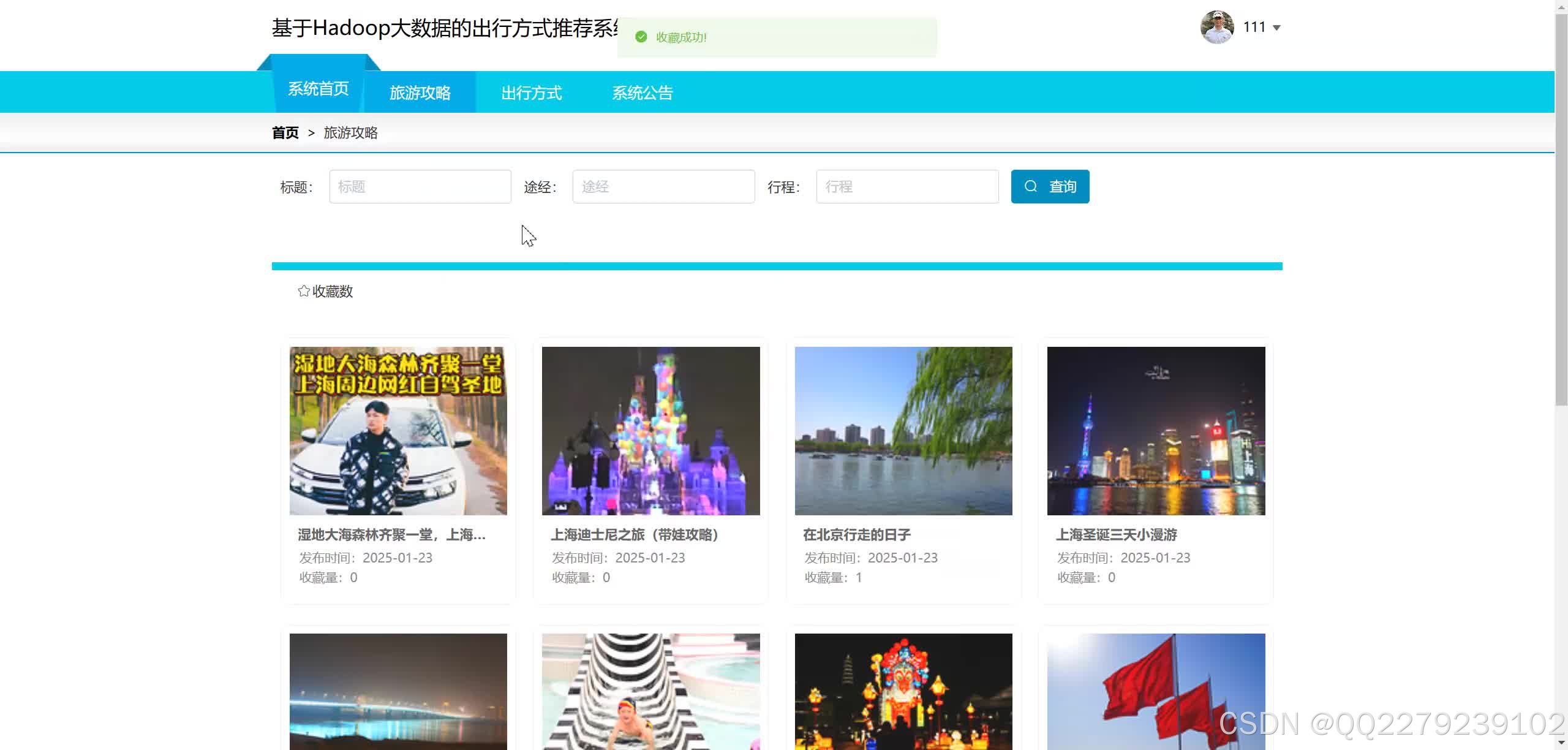This screenshot has height=750, width=1568.
Task: Focus the 途经 input field
Action: tap(663, 186)
